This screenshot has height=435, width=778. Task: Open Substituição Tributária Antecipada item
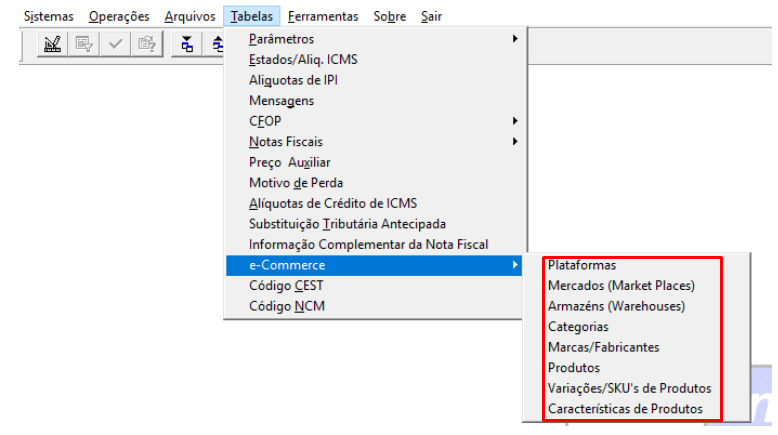point(347,224)
